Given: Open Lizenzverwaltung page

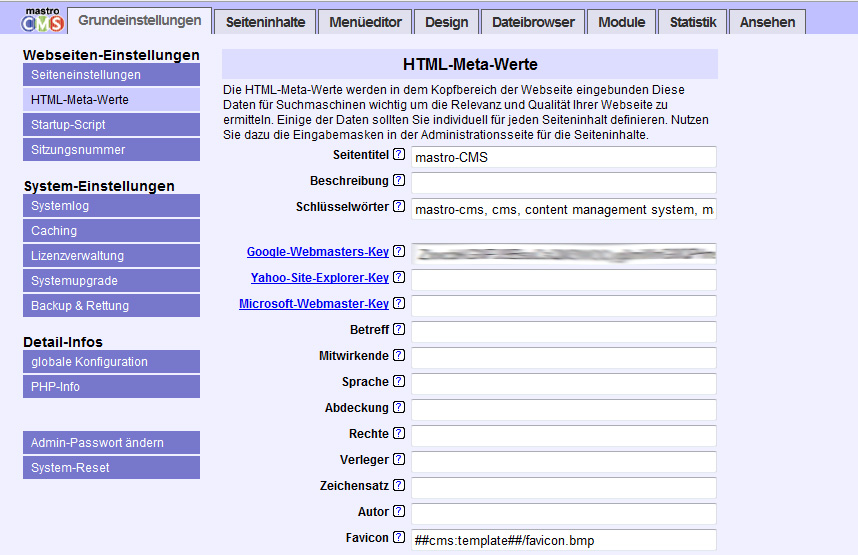Looking at the screenshot, I should click(x=111, y=256).
